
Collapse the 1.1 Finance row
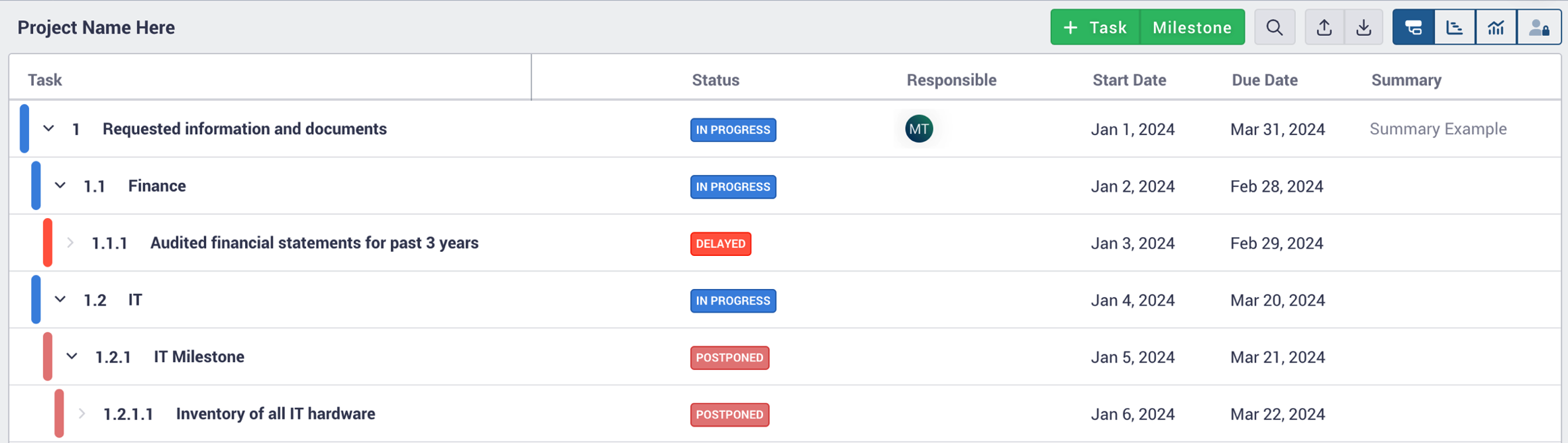pos(60,186)
